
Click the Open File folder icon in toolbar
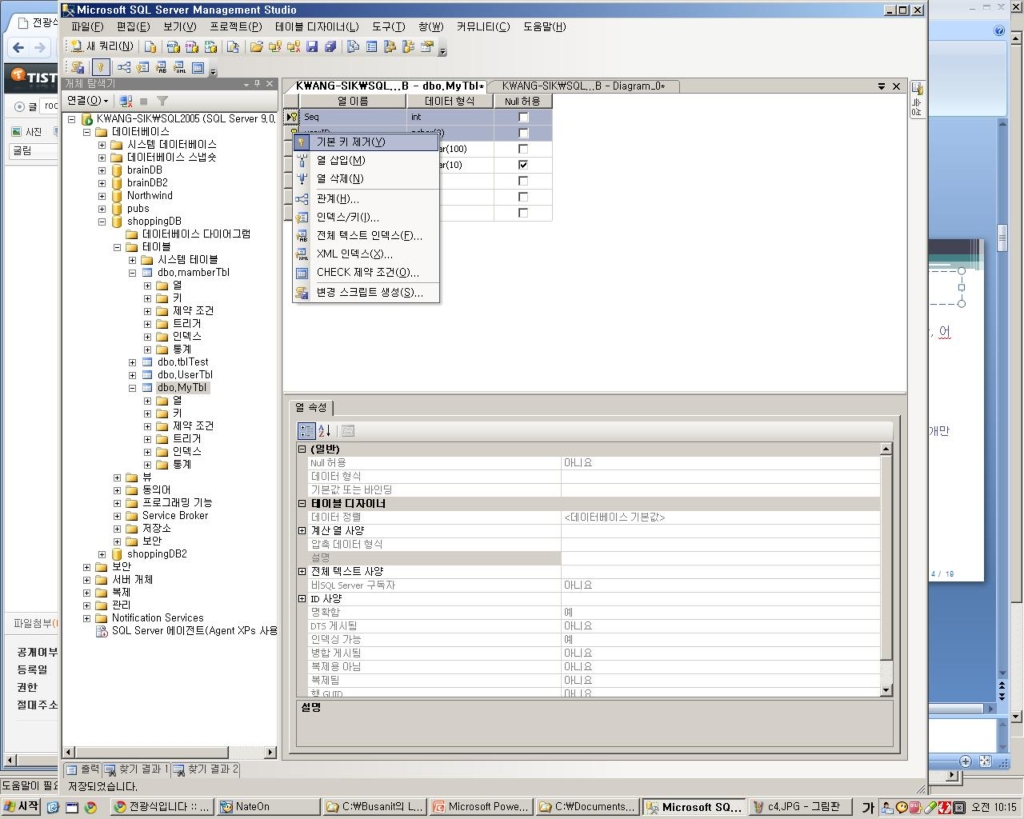coord(257,46)
